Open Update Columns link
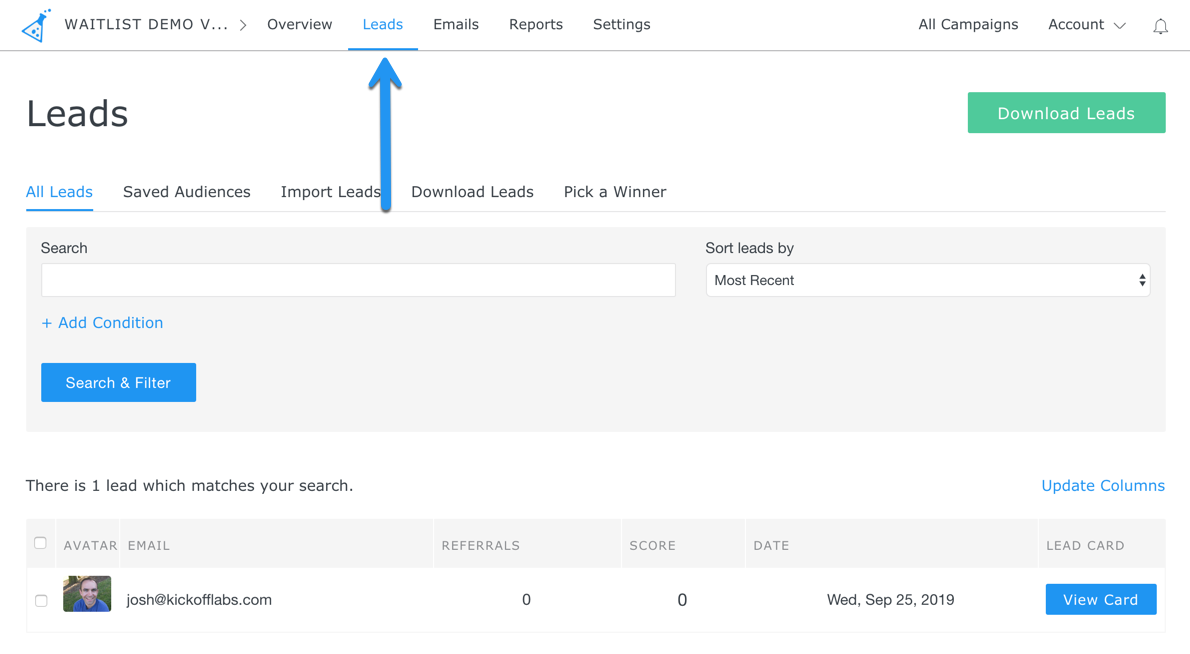The height and width of the screenshot is (654, 1190). (x=1102, y=486)
